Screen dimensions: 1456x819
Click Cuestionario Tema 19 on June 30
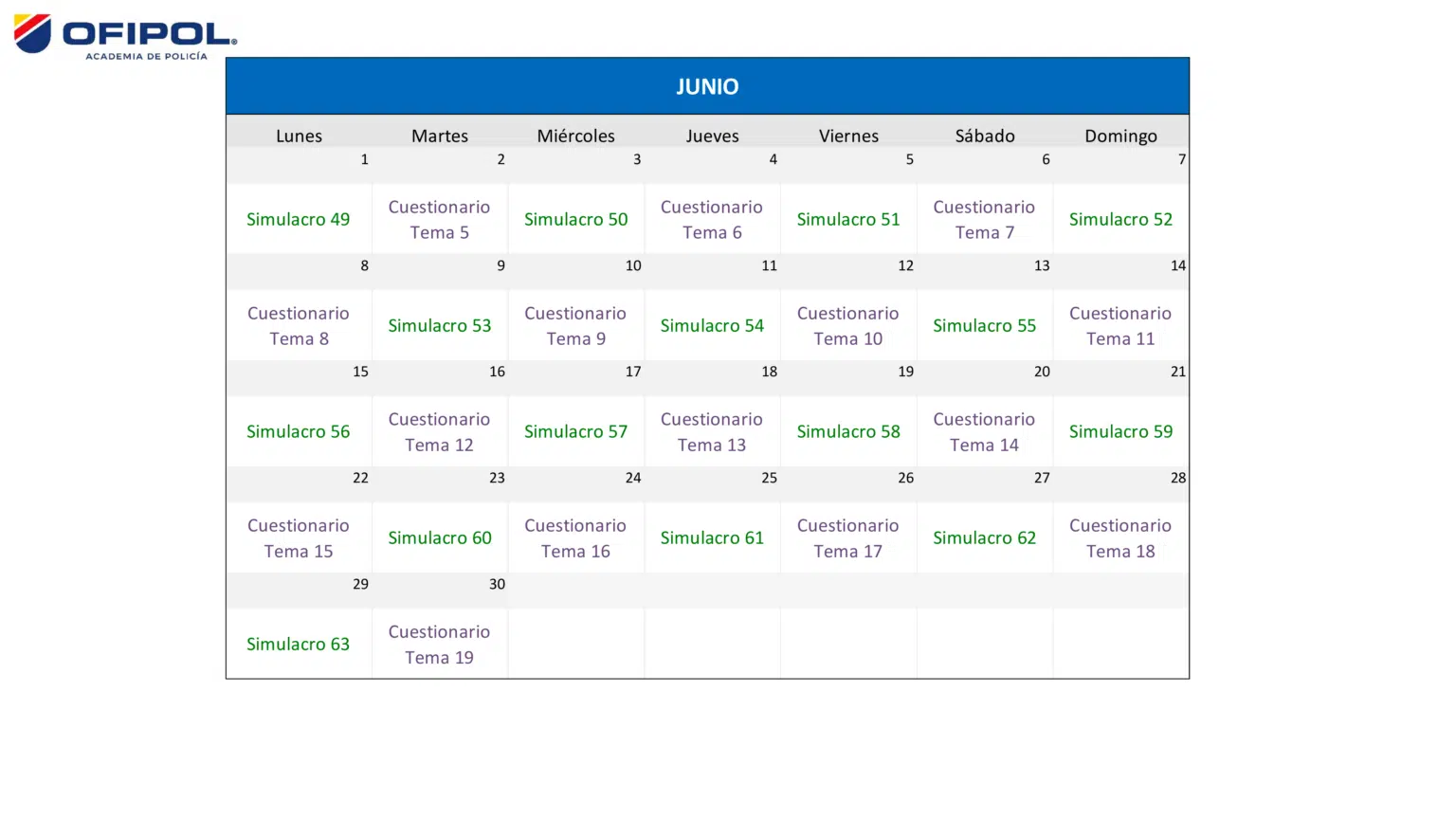click(439, 644)
